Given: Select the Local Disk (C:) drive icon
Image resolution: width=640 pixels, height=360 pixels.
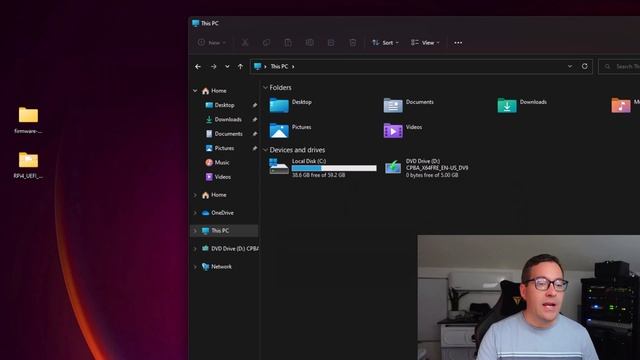Looking at the screenshot, I should [x=279, y=167].
